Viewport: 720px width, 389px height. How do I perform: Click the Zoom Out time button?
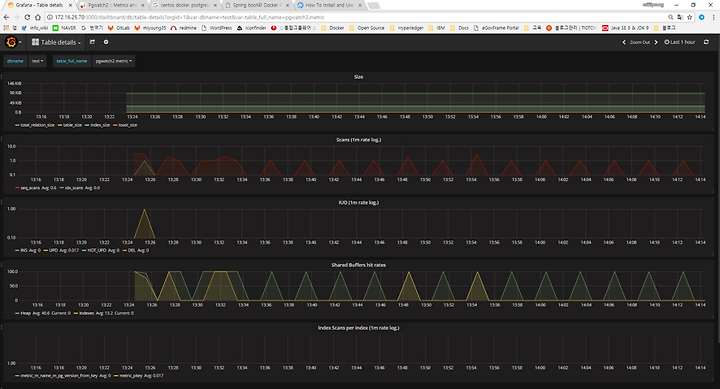coord(640,42)
